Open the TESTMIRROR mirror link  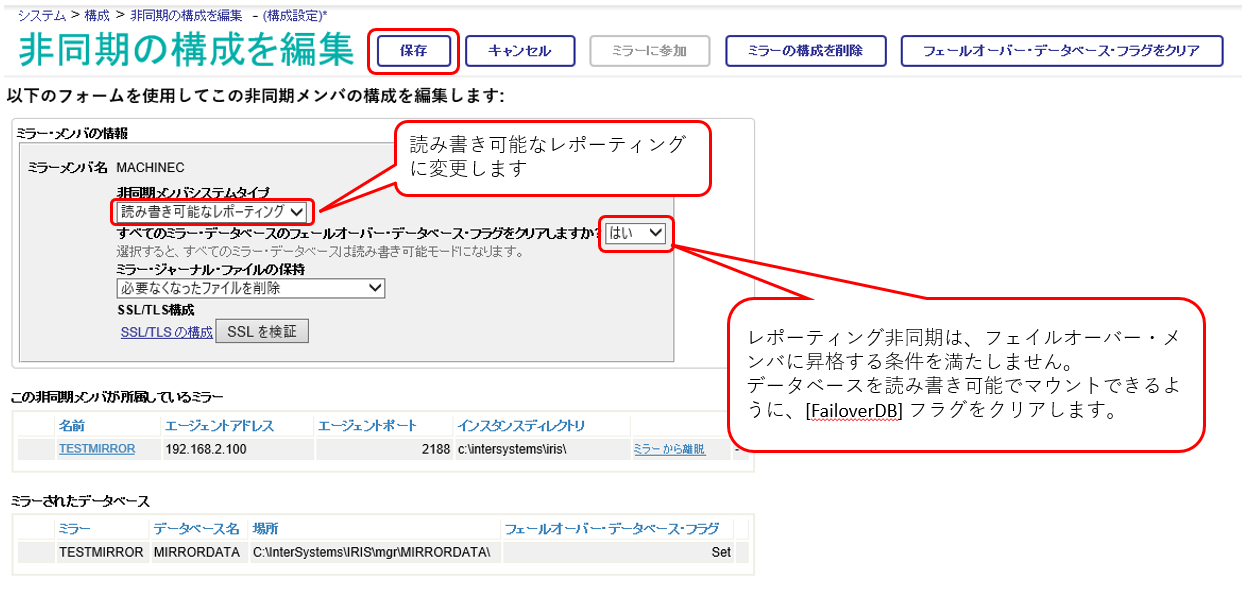(96, 449)
